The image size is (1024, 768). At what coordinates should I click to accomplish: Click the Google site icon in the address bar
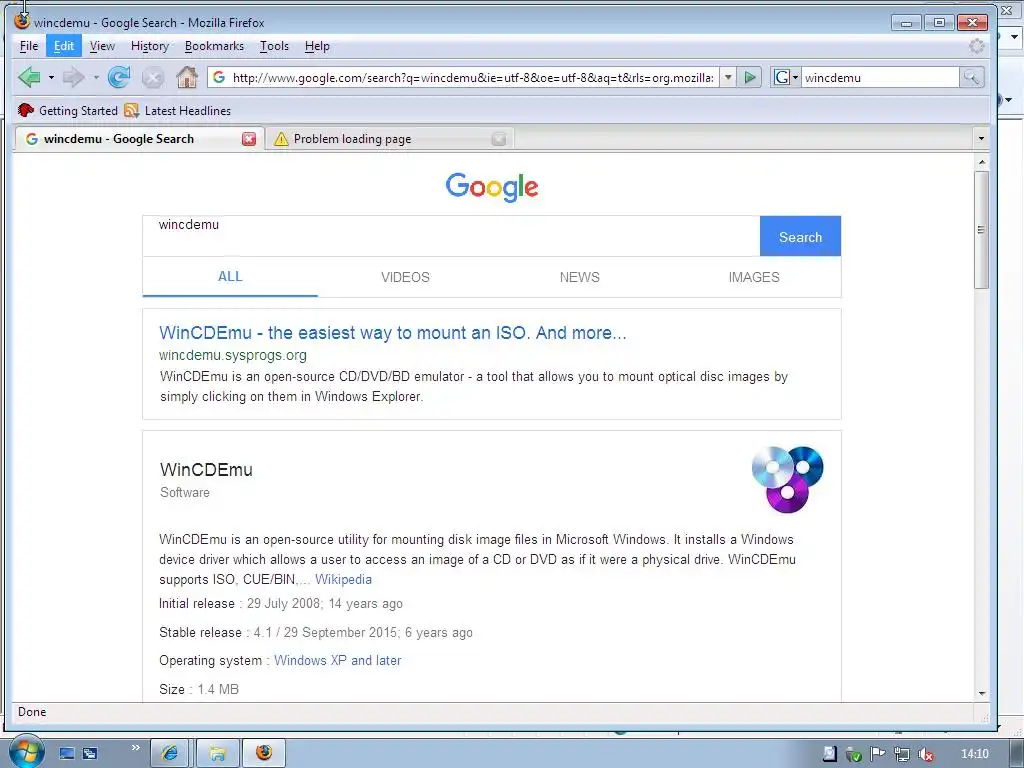[219, 78]
